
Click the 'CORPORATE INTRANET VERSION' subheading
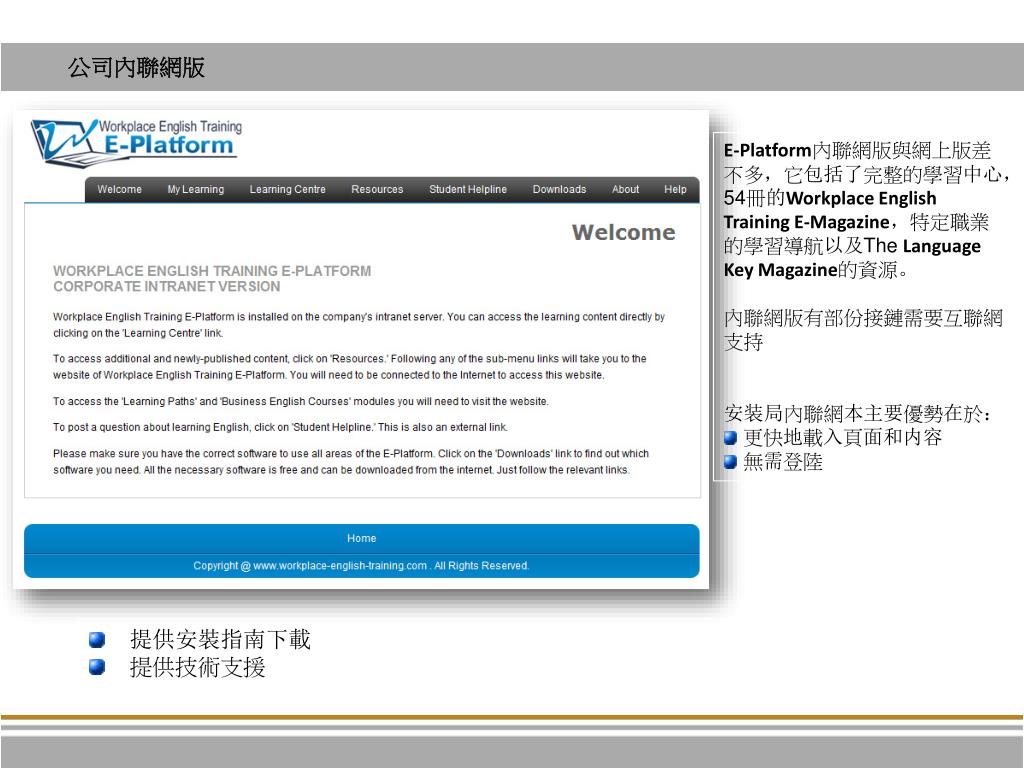click(x=167, y=286)
